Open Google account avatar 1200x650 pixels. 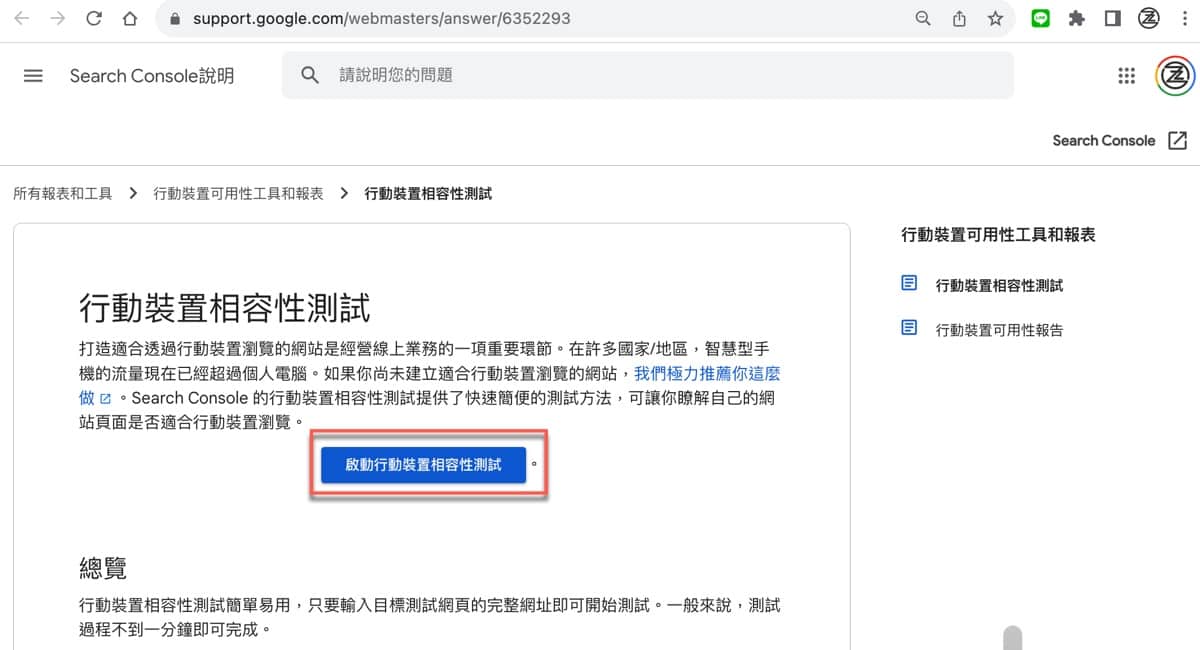1175,76
